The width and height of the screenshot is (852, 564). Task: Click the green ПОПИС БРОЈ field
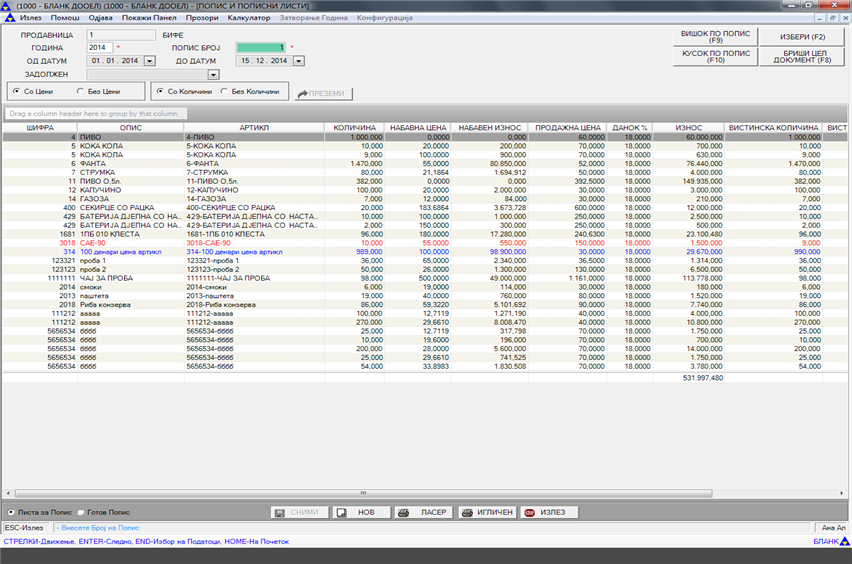click(260, 47)
